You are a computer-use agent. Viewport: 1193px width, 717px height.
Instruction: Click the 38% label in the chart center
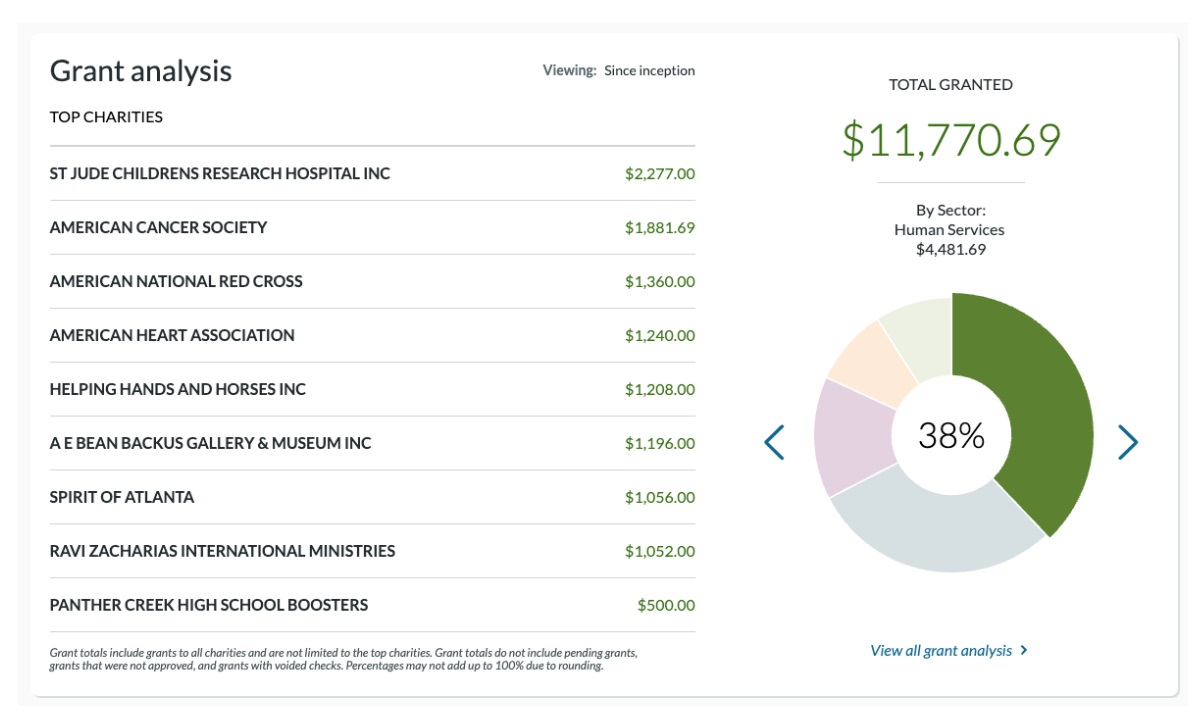pyautogui.click(x=951, y=436)
